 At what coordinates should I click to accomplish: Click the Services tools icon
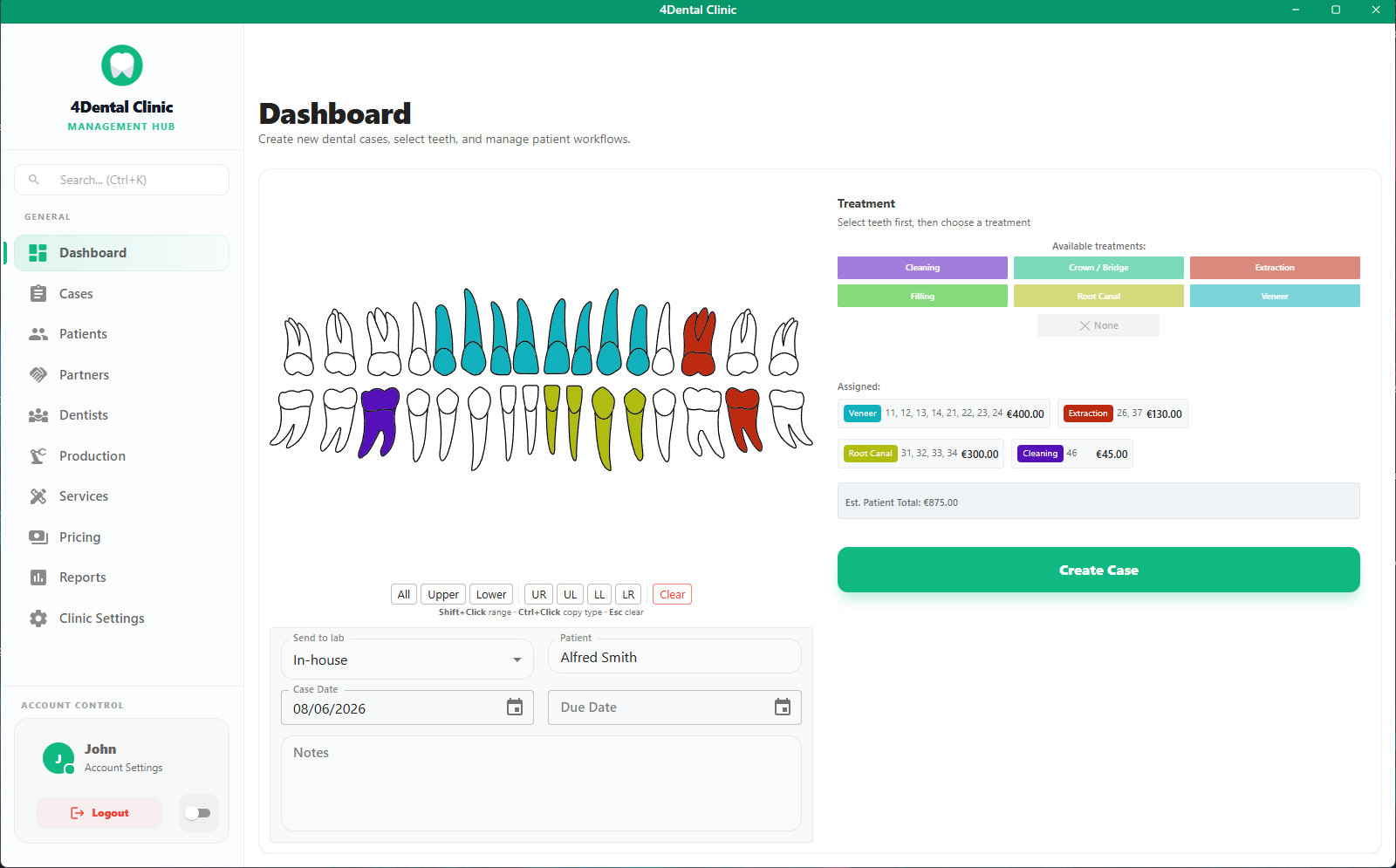pos(38,496)
